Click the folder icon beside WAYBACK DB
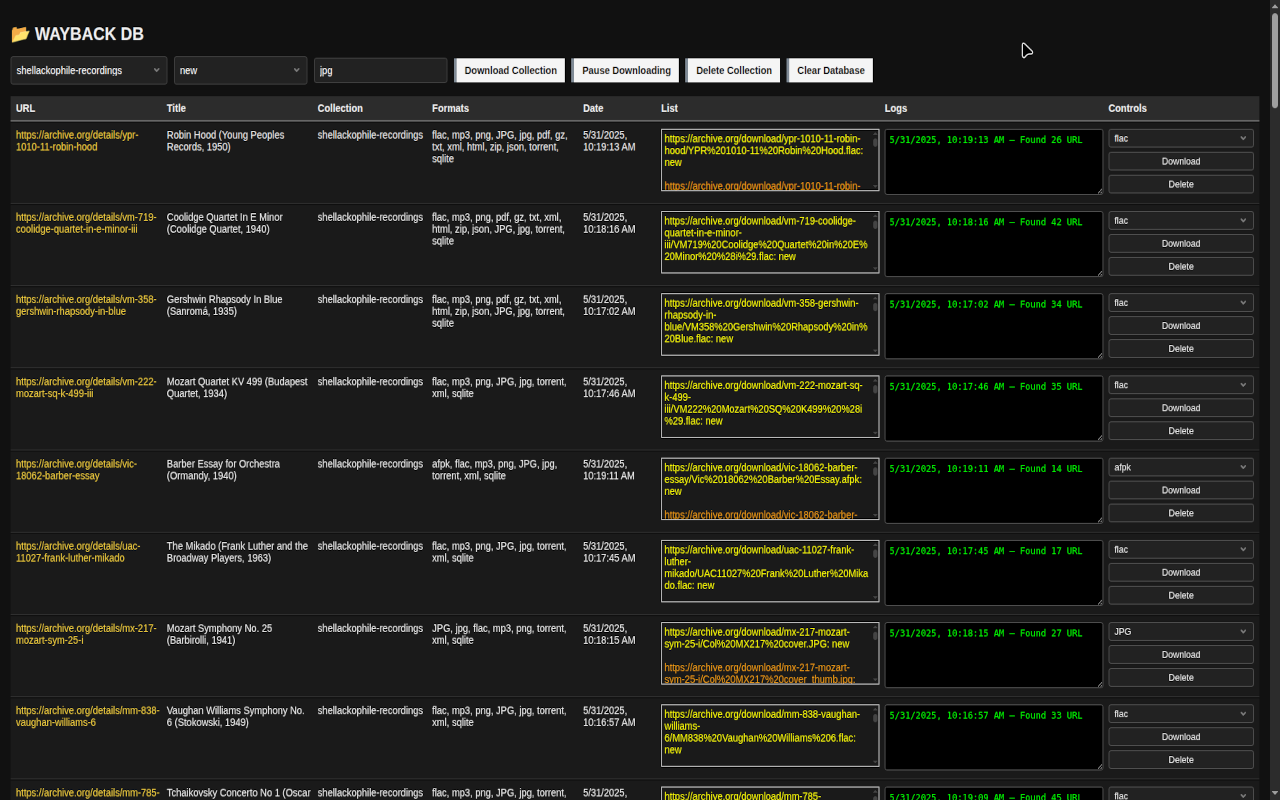Image resolution: width=1280 pixels, height=800 pixels. pyautogui.click(x=20, y=34)
